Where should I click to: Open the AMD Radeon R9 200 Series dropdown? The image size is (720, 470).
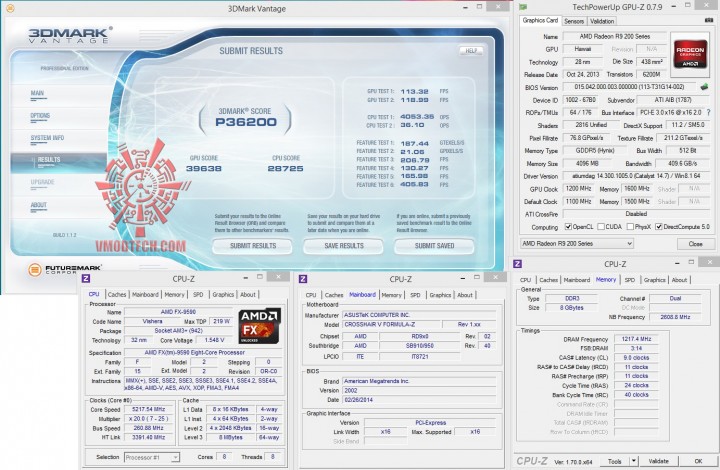pos(577,244)
